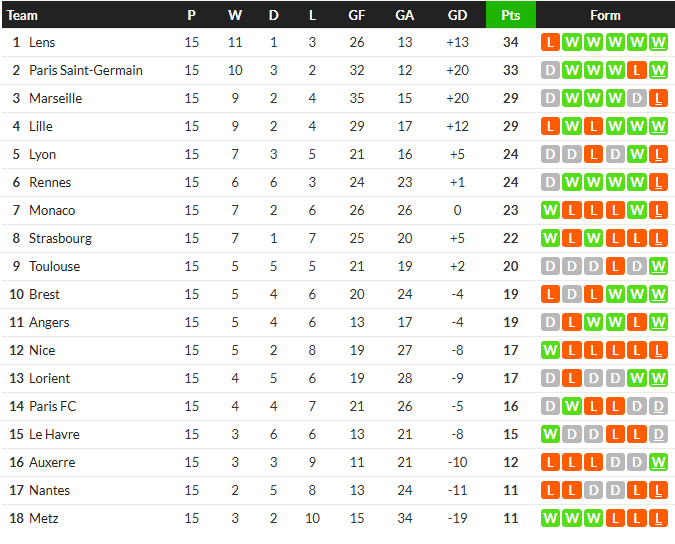The height and width of the screenshot is (544, 675).
Task: Open the Paris Saint-Germain team link
Action: (86, 70)
